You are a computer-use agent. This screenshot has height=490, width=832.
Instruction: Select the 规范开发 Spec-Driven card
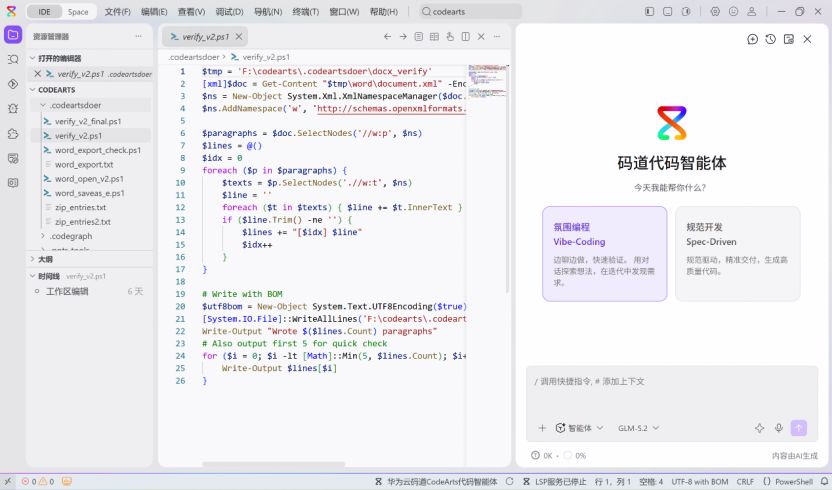(x=738, y=254)
